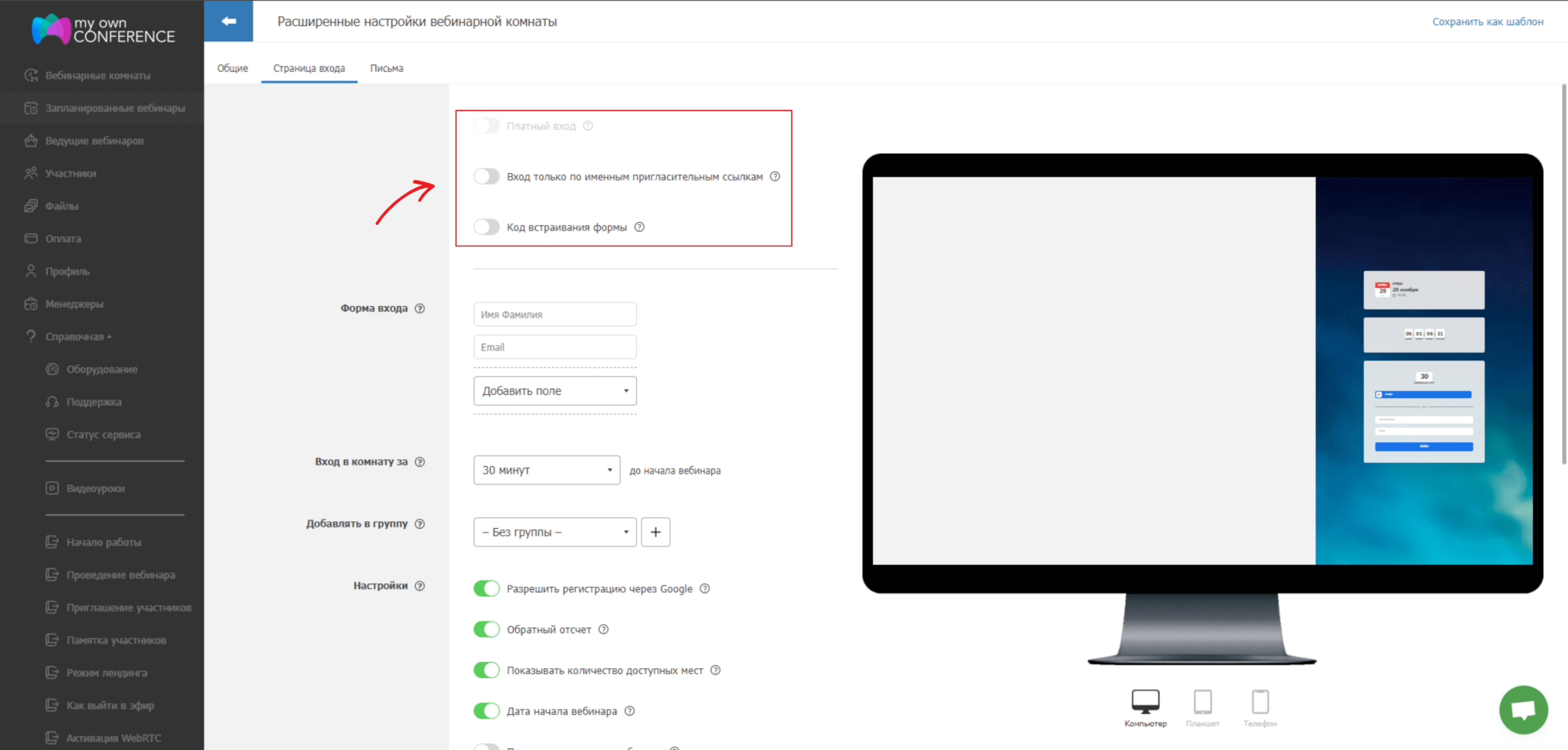Open help tooltip for Обратный отсчет
The width and height of the screenshot is (1568, 750).
603,630
